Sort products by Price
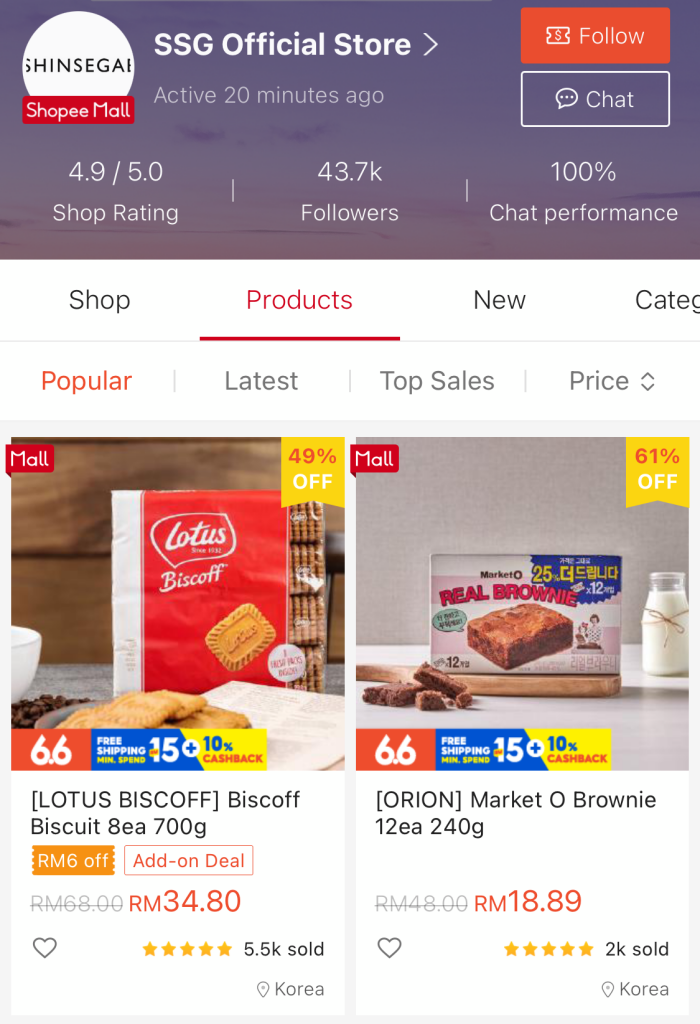 click(x=612, y=381)
